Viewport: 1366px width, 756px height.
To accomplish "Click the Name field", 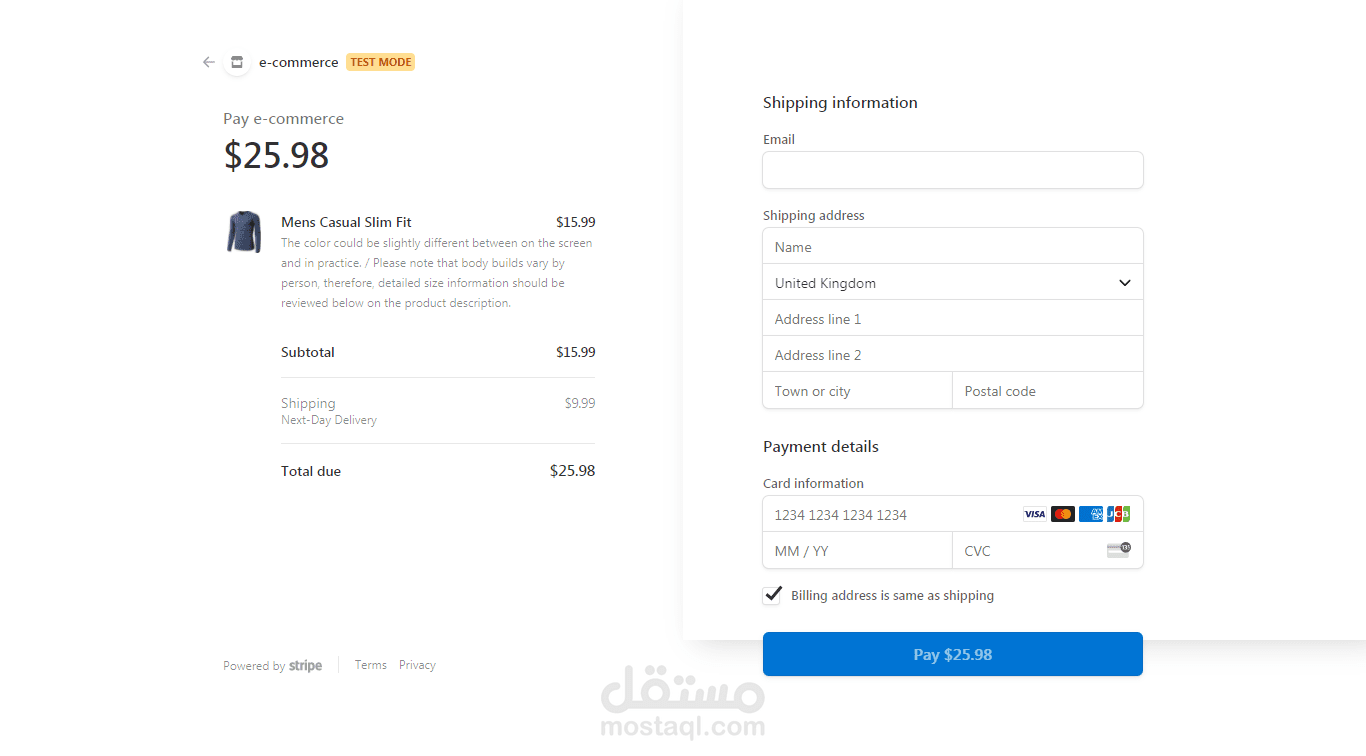I will [952, 247].
